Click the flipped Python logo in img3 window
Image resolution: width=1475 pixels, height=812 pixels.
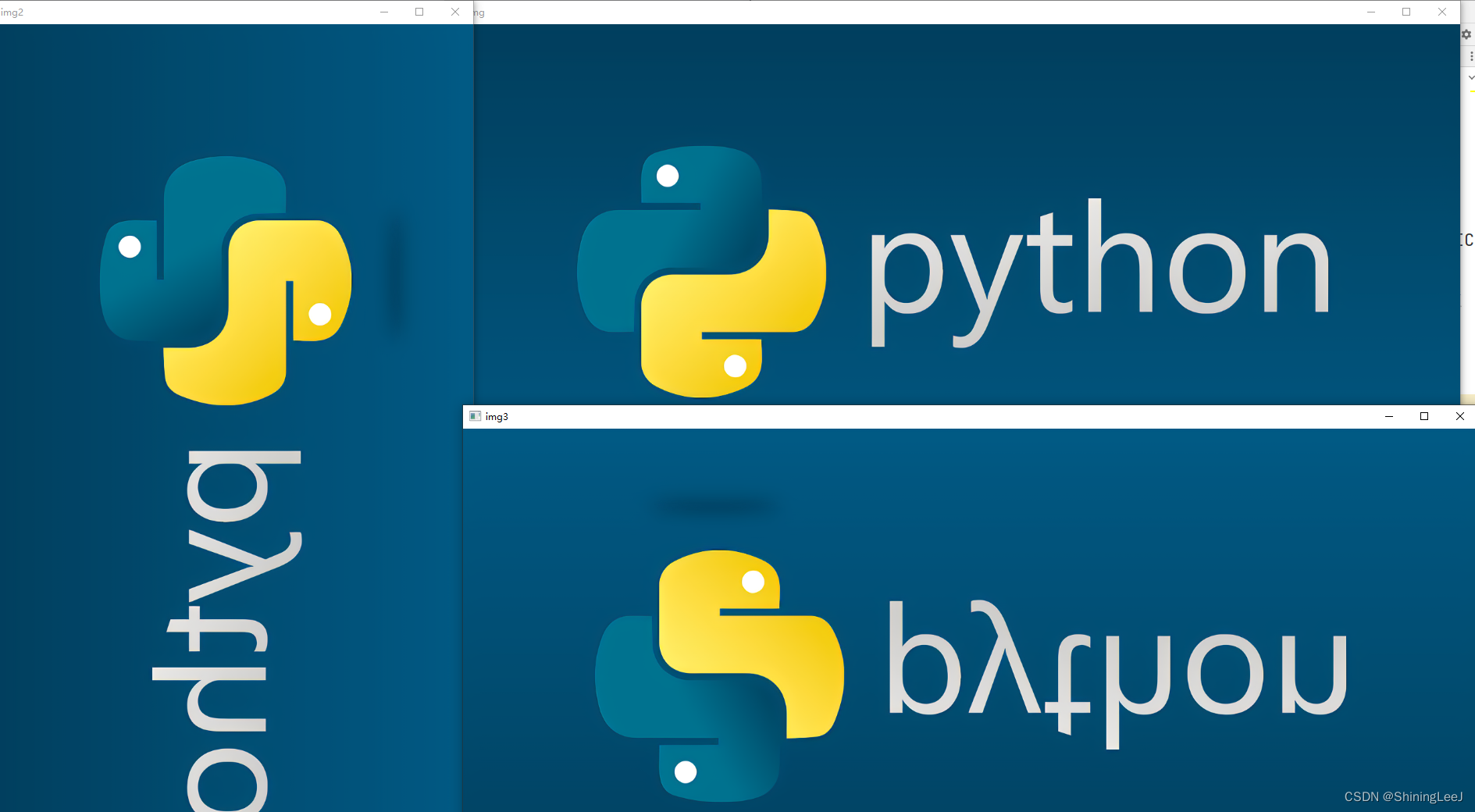[x=719, y=676]
